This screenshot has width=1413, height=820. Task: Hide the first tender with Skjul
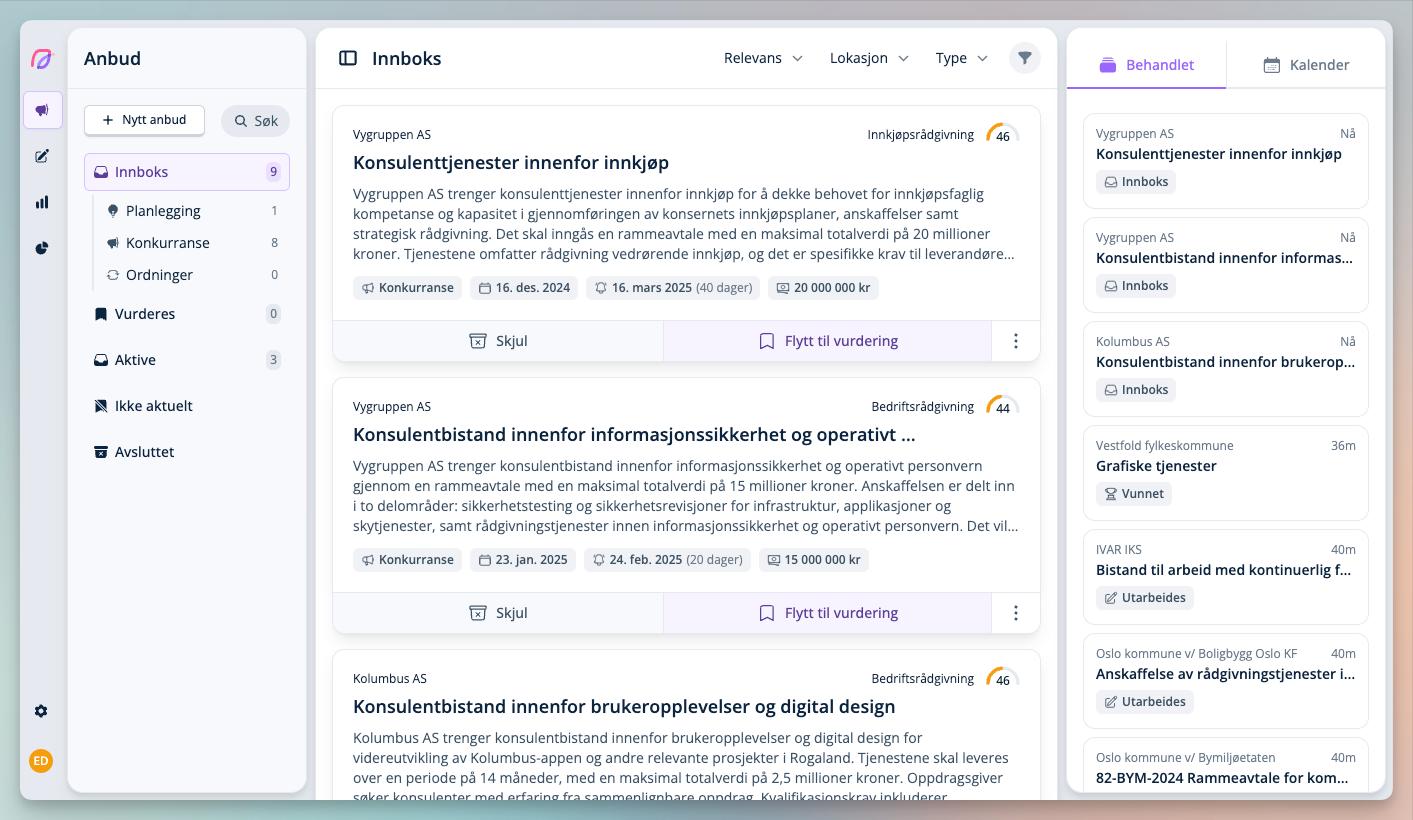498,341
